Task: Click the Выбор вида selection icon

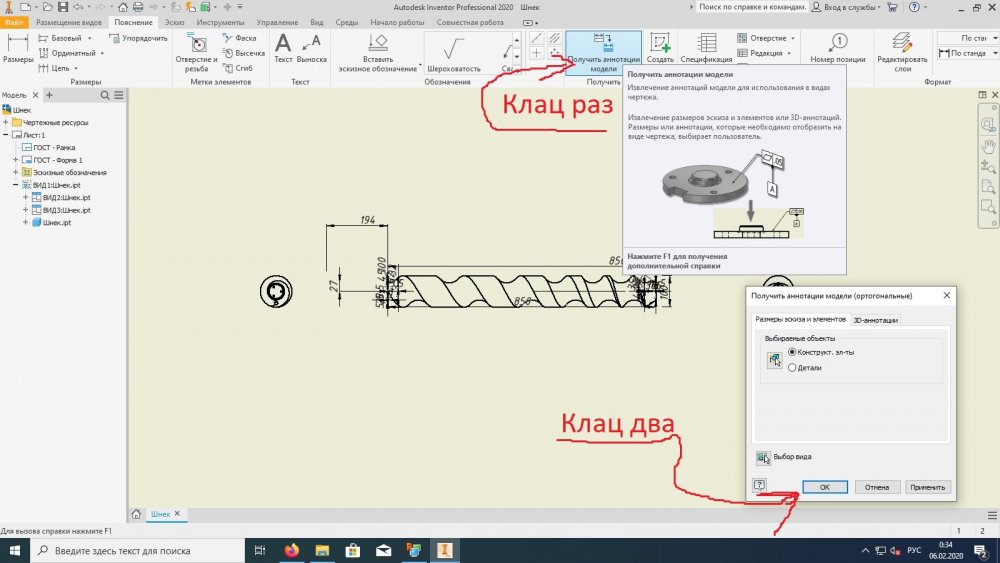Action: click(764, 458)
